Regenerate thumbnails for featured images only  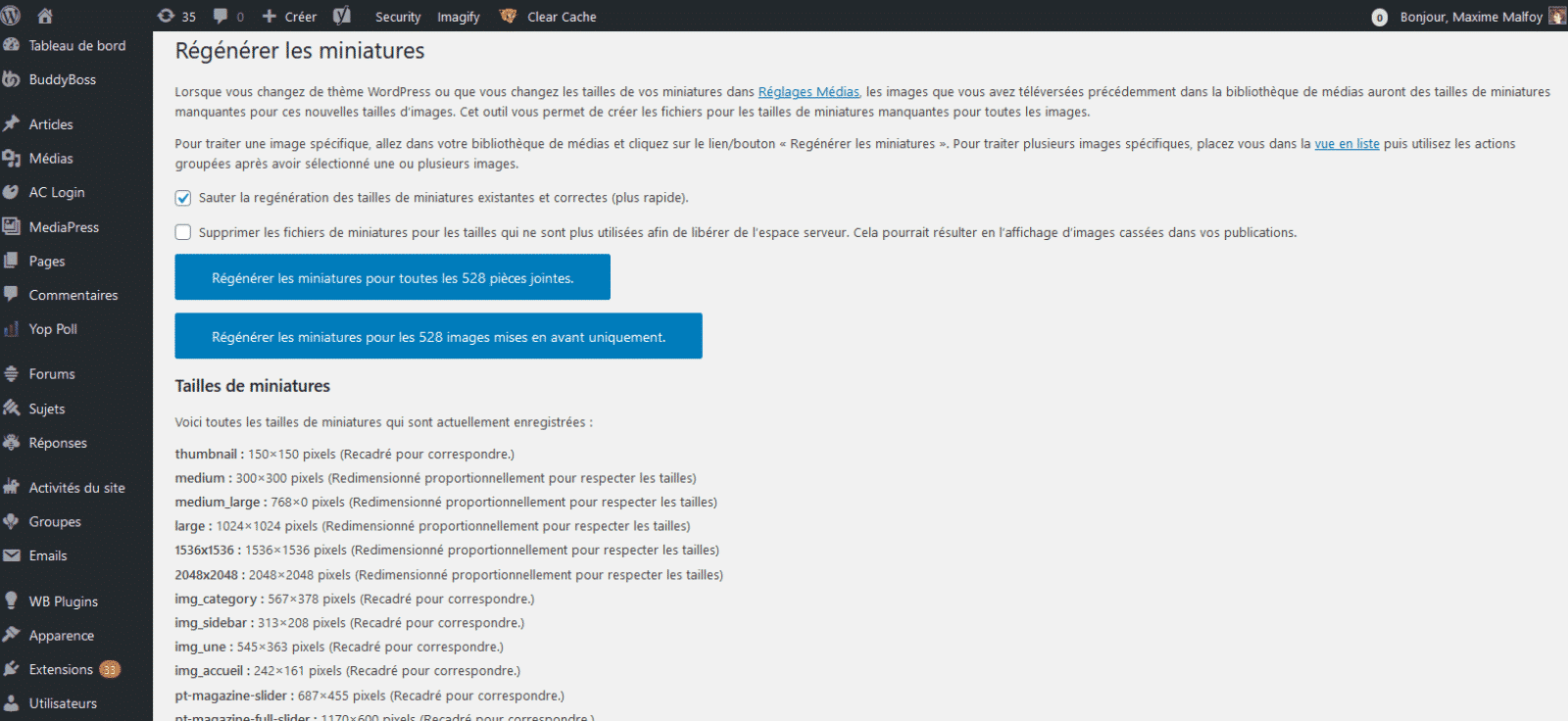coord(438,336)
